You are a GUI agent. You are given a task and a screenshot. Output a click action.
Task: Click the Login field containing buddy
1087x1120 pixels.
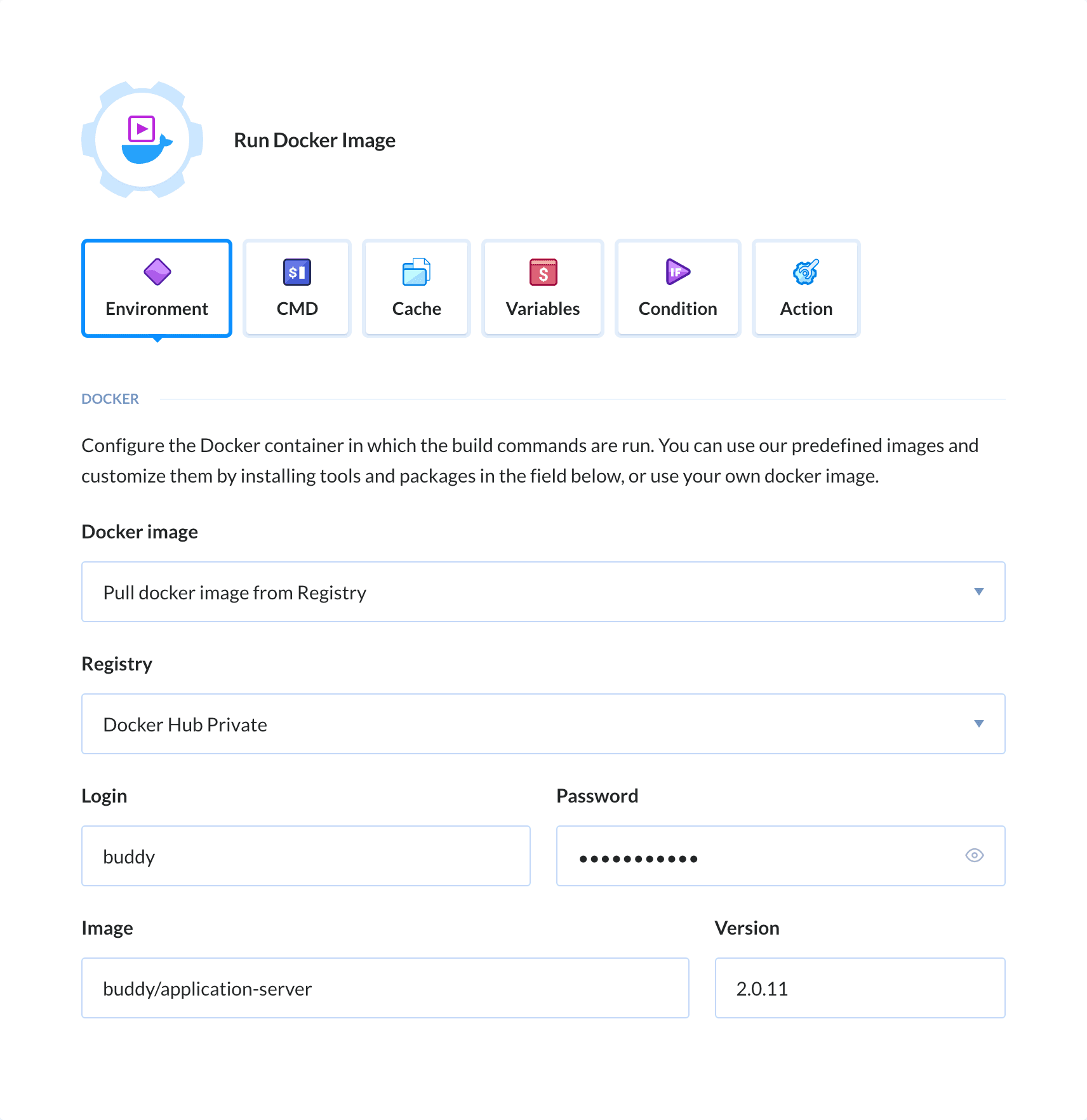(305, 855)
